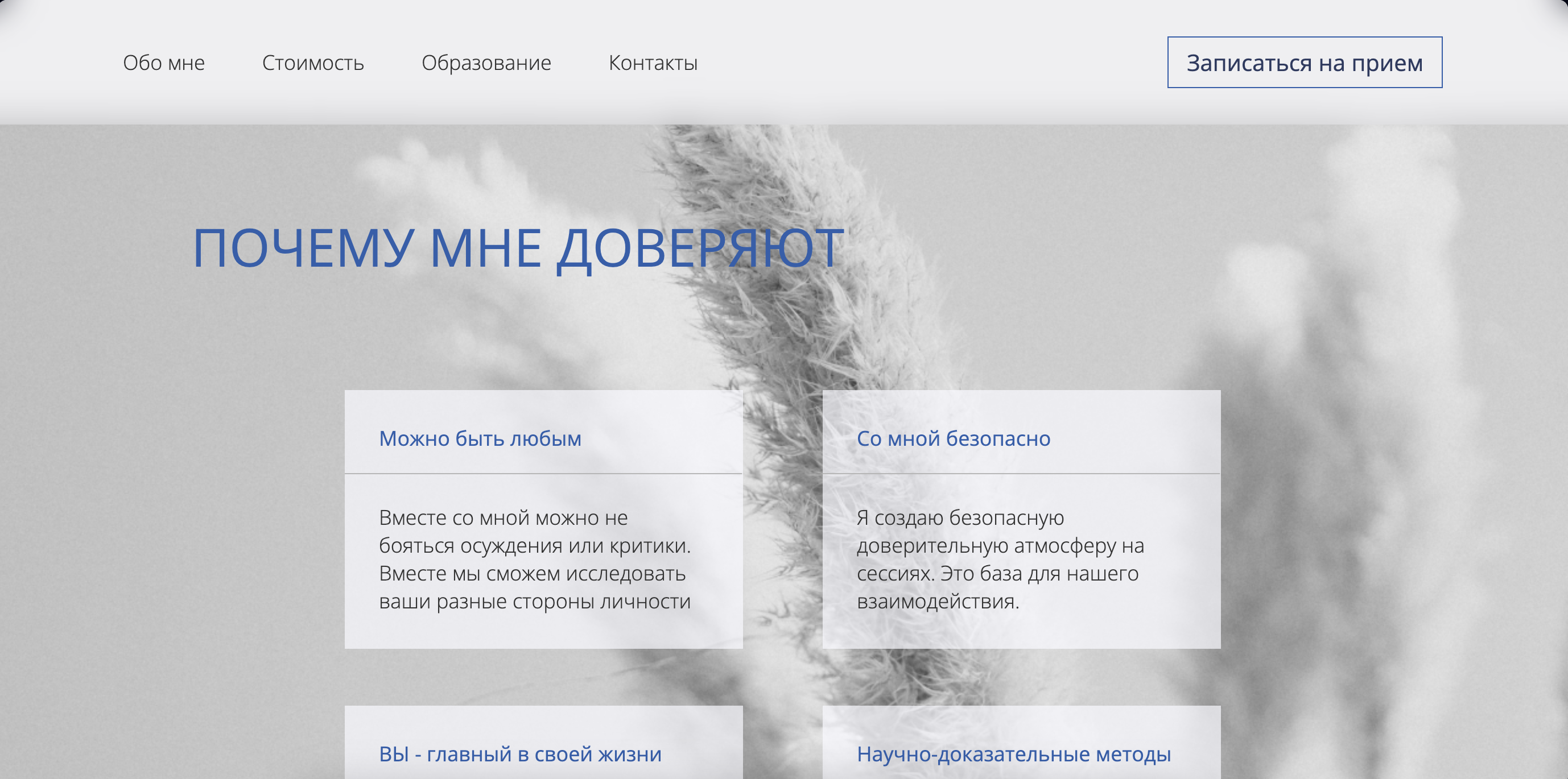Select Образование in the top menu

click(486, 63)
